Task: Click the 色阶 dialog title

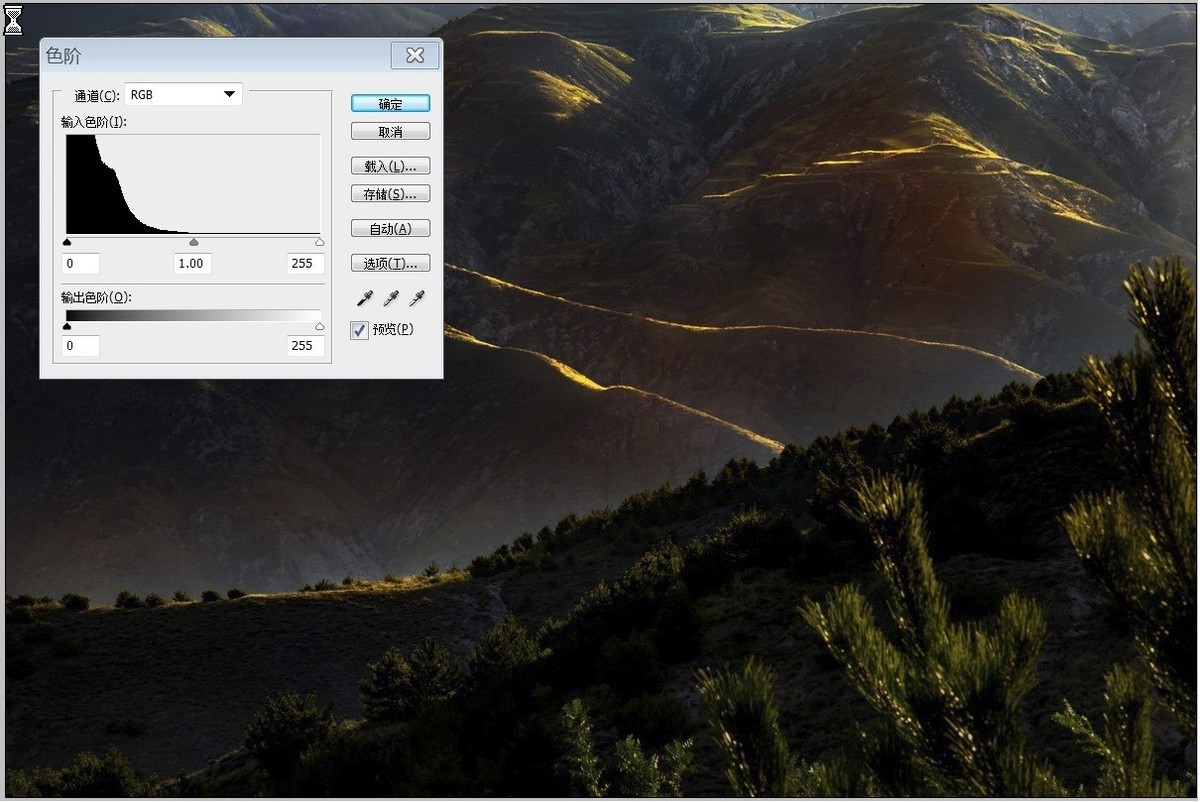Action: coord(64,56)
